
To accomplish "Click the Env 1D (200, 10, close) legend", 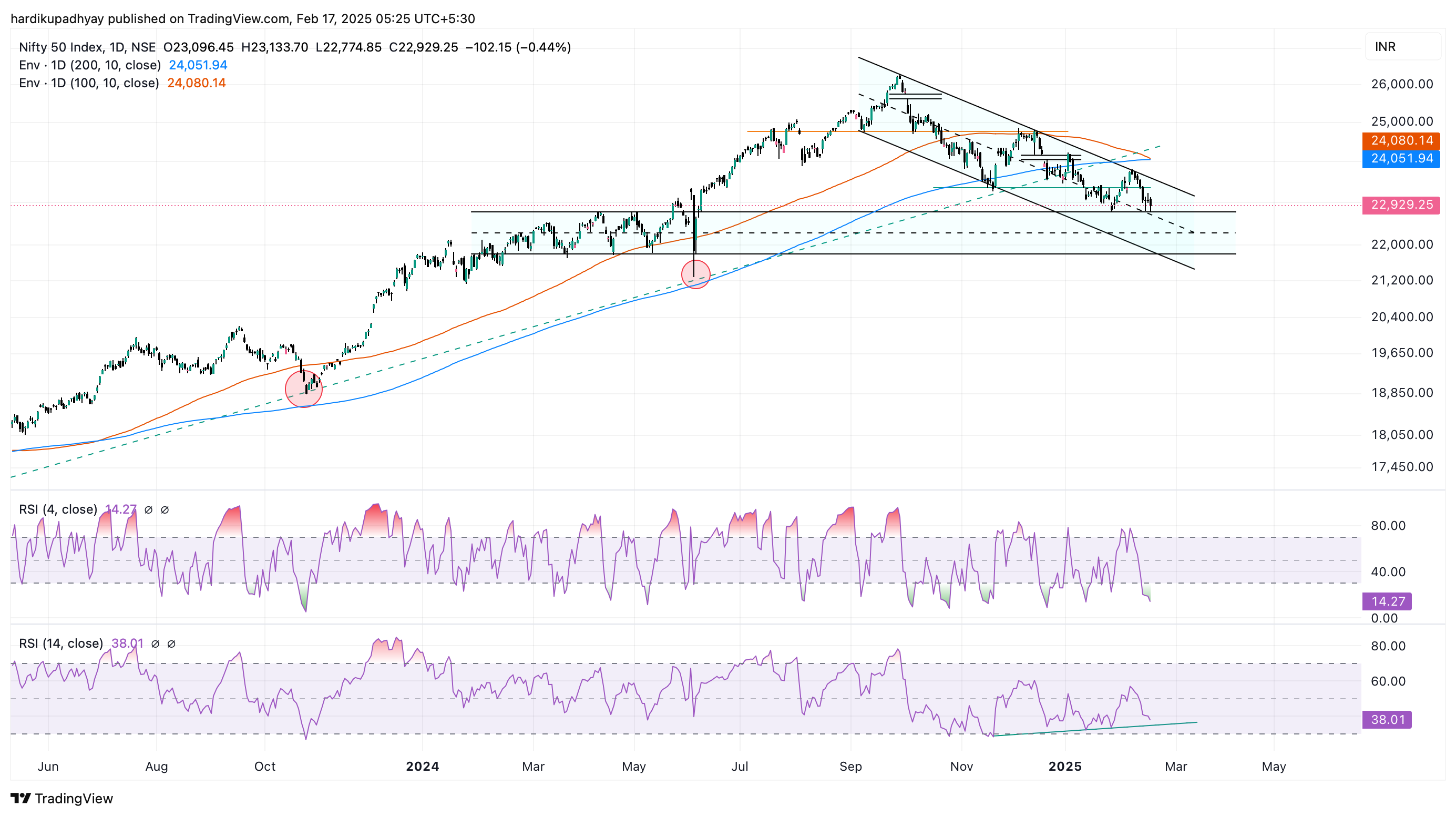I will [90, 65].
